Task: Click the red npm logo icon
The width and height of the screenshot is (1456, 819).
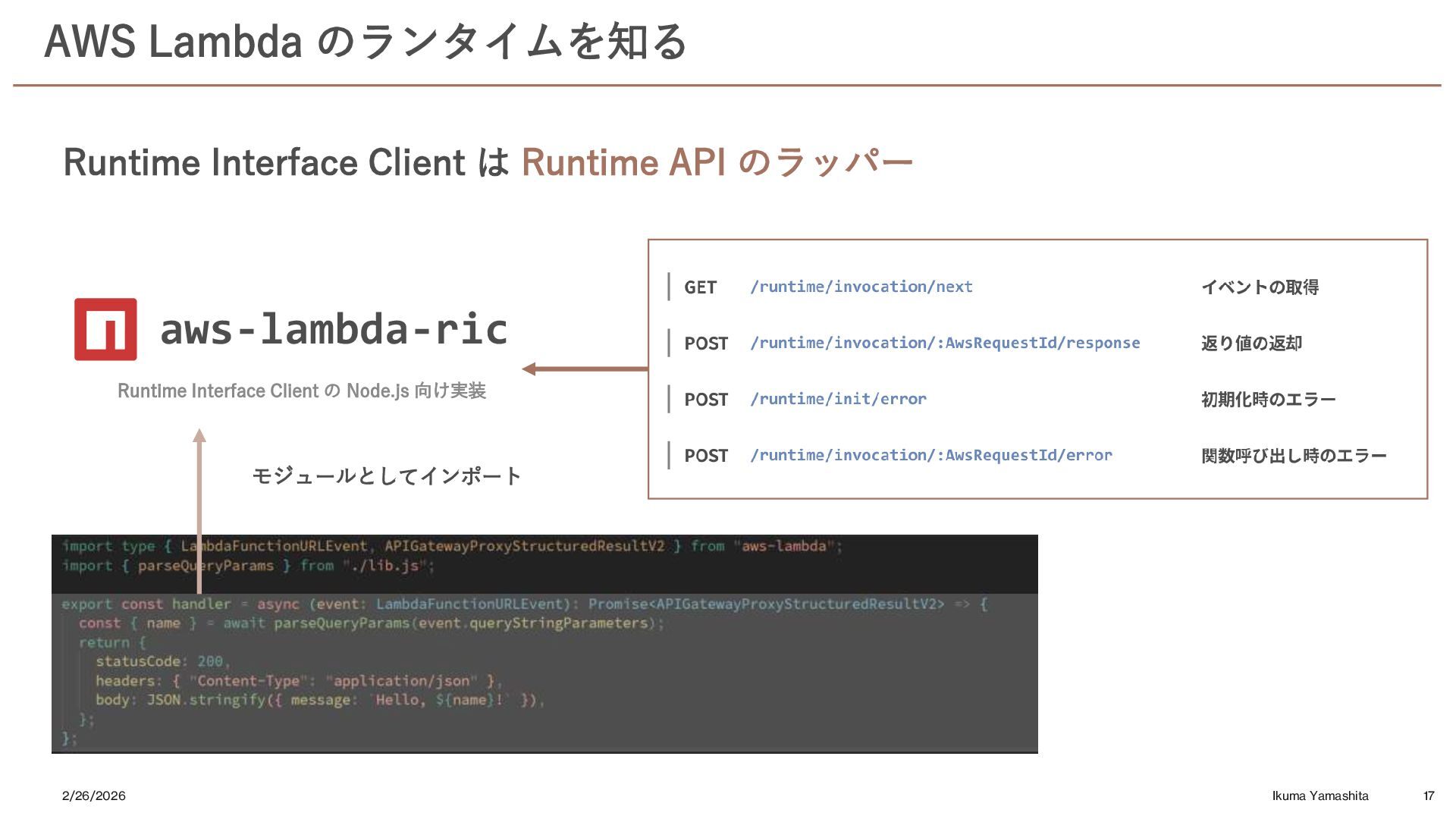Action: (105, 329)
